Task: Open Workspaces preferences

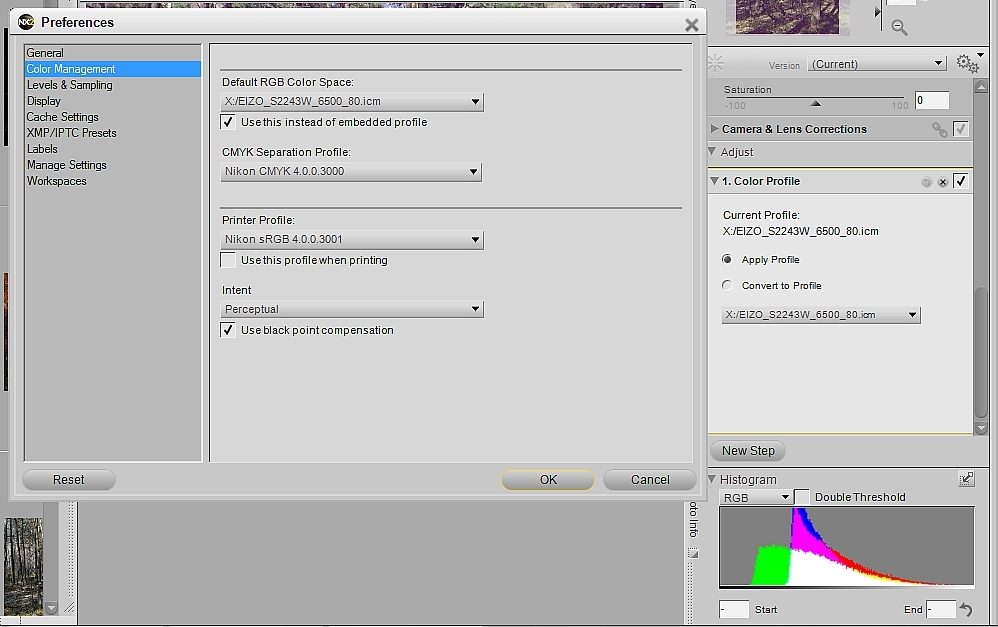Action: (x=113, y=180)
